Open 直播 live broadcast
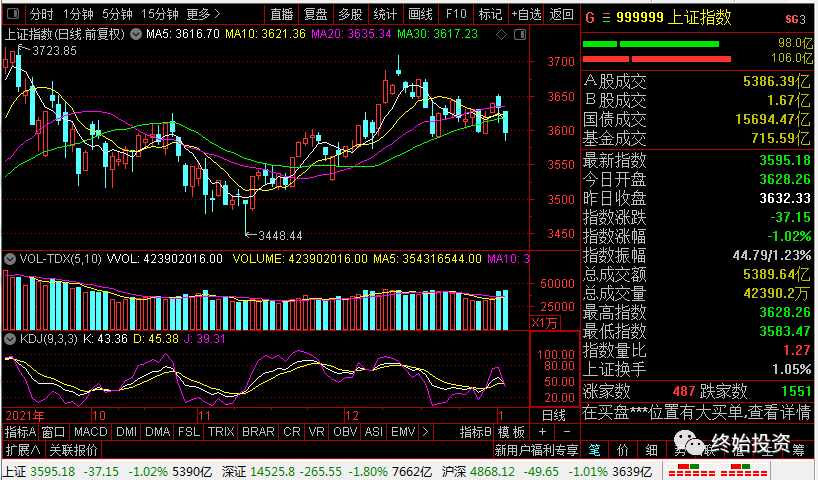This screenshot has height=480, width=818. point(282,14)
